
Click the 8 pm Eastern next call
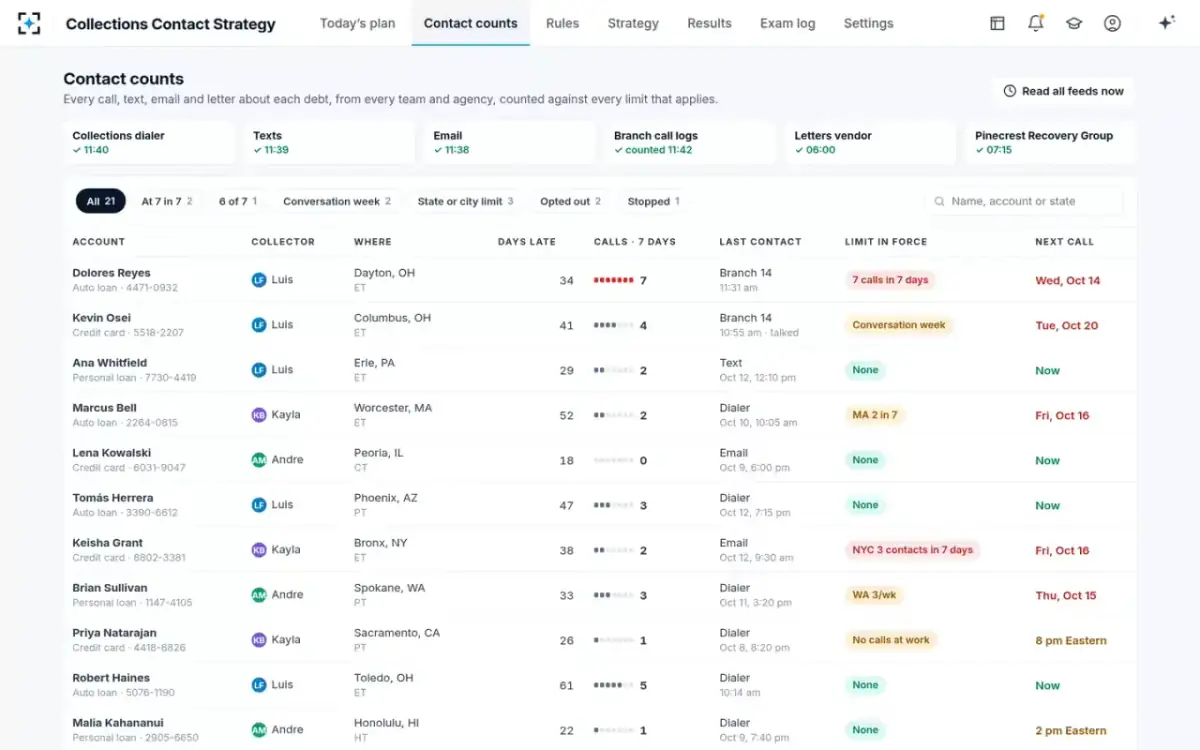(1071, 641)
